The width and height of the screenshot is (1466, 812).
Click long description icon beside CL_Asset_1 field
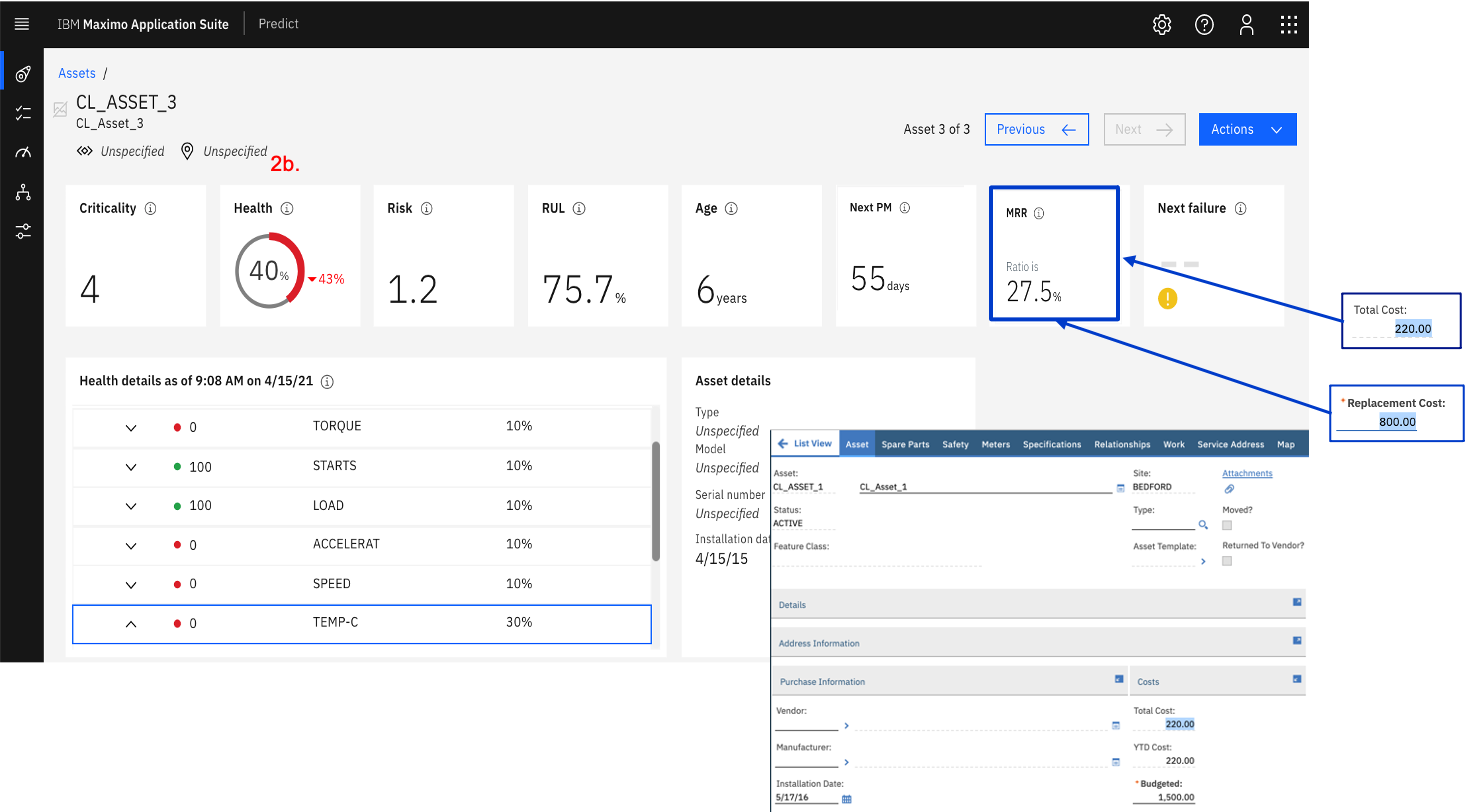pyautogui.click(x=1121, y=488)
